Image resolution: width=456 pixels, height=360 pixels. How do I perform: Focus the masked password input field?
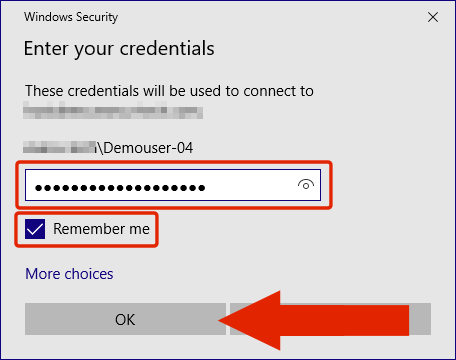(x=173, y=185)
